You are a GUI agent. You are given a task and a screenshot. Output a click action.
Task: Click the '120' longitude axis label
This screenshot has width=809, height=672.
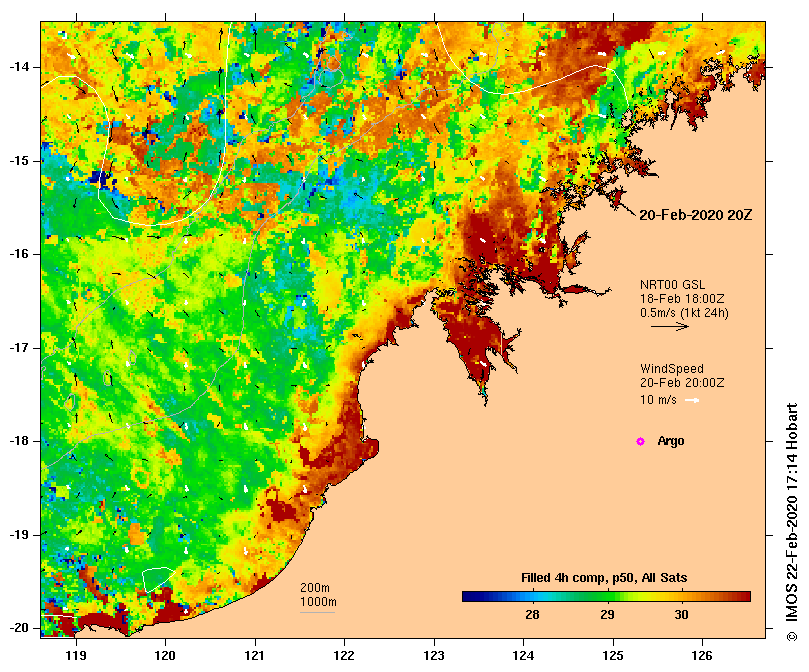tap(165, 655)
